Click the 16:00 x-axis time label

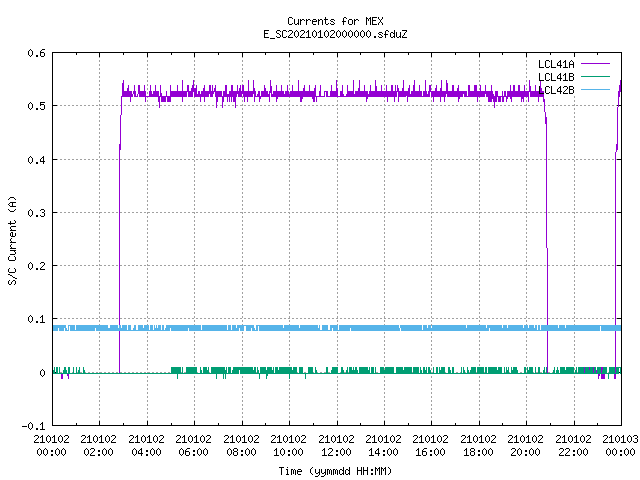click(x=430, y=452)
